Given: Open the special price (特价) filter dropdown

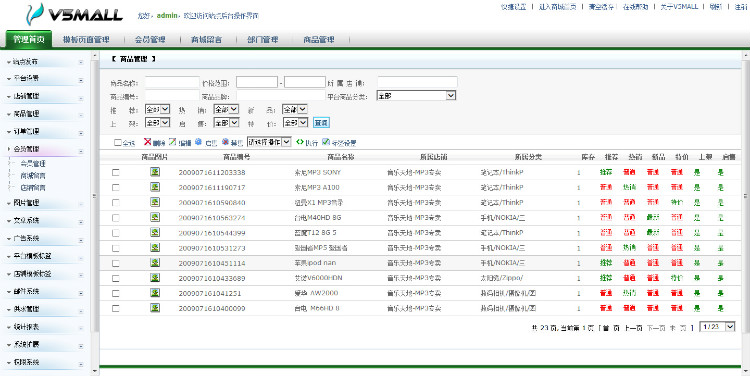Looking at the screenshot, I should click(295, 122).
